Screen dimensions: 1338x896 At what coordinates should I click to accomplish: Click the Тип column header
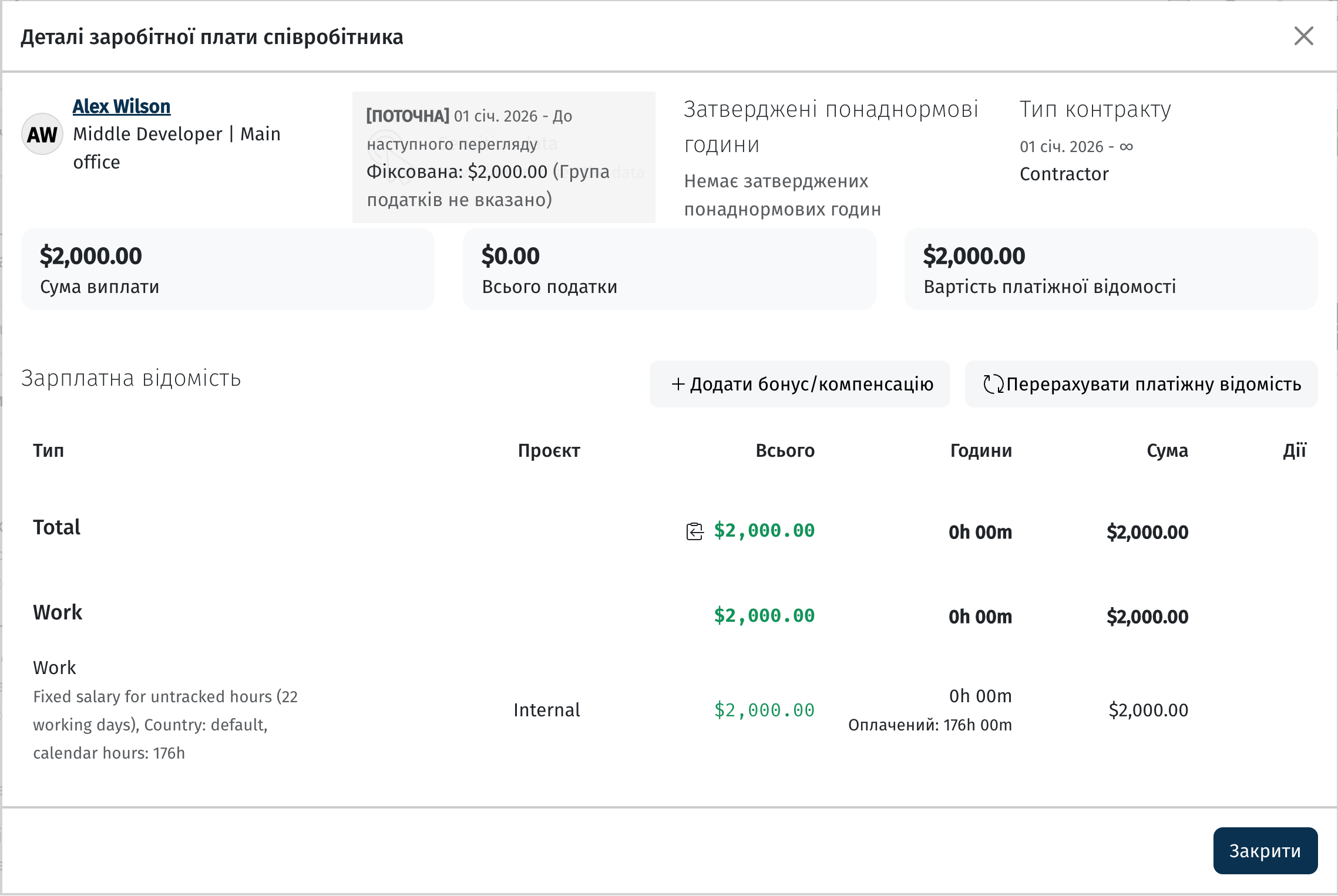pyautogui.click(x=48, y=450)
